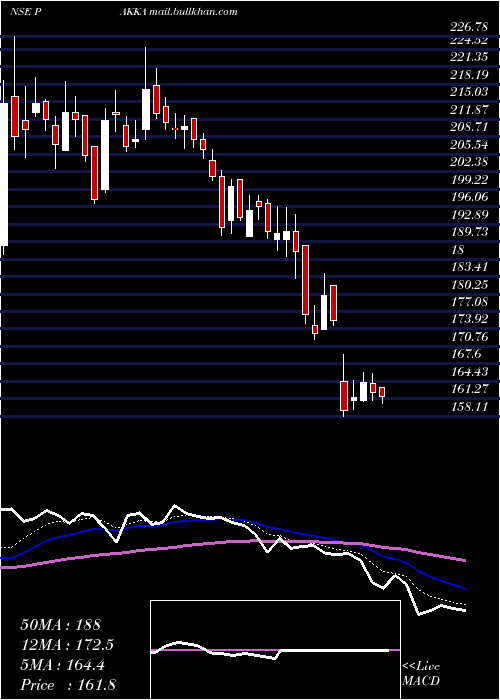Click inside the MACD inset chart
The width and height of the screenshot is (500, 700).
pos(275,650)
